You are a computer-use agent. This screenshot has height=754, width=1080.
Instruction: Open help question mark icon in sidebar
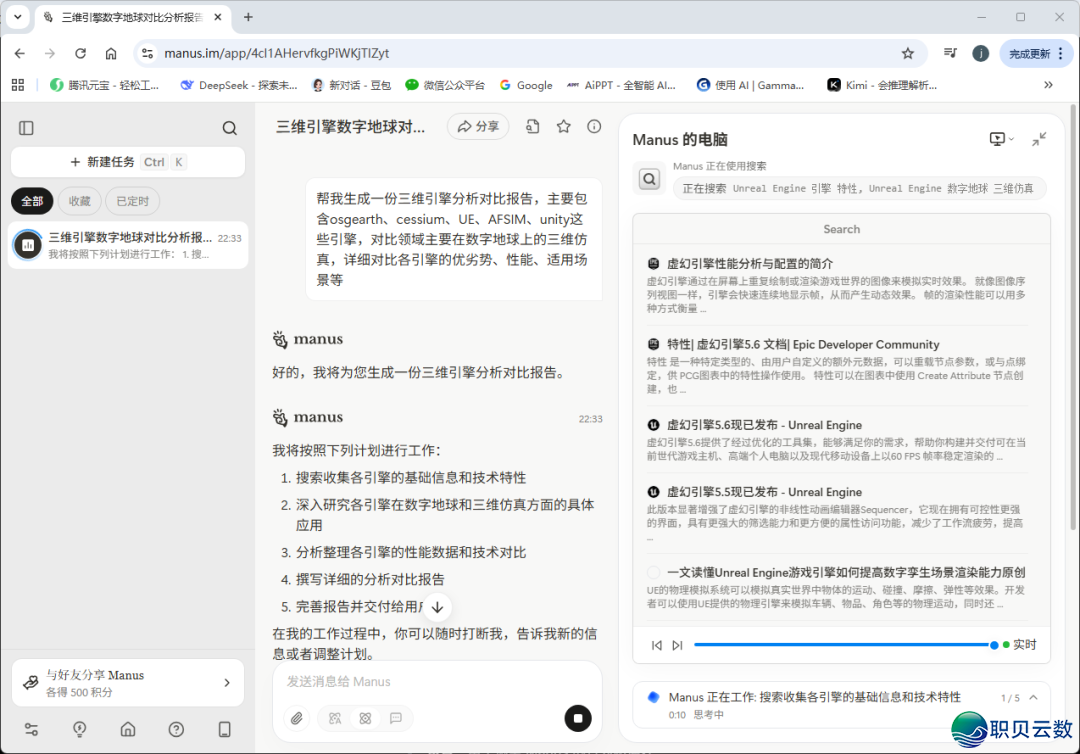pyautogui.click(x=176, y=730)
